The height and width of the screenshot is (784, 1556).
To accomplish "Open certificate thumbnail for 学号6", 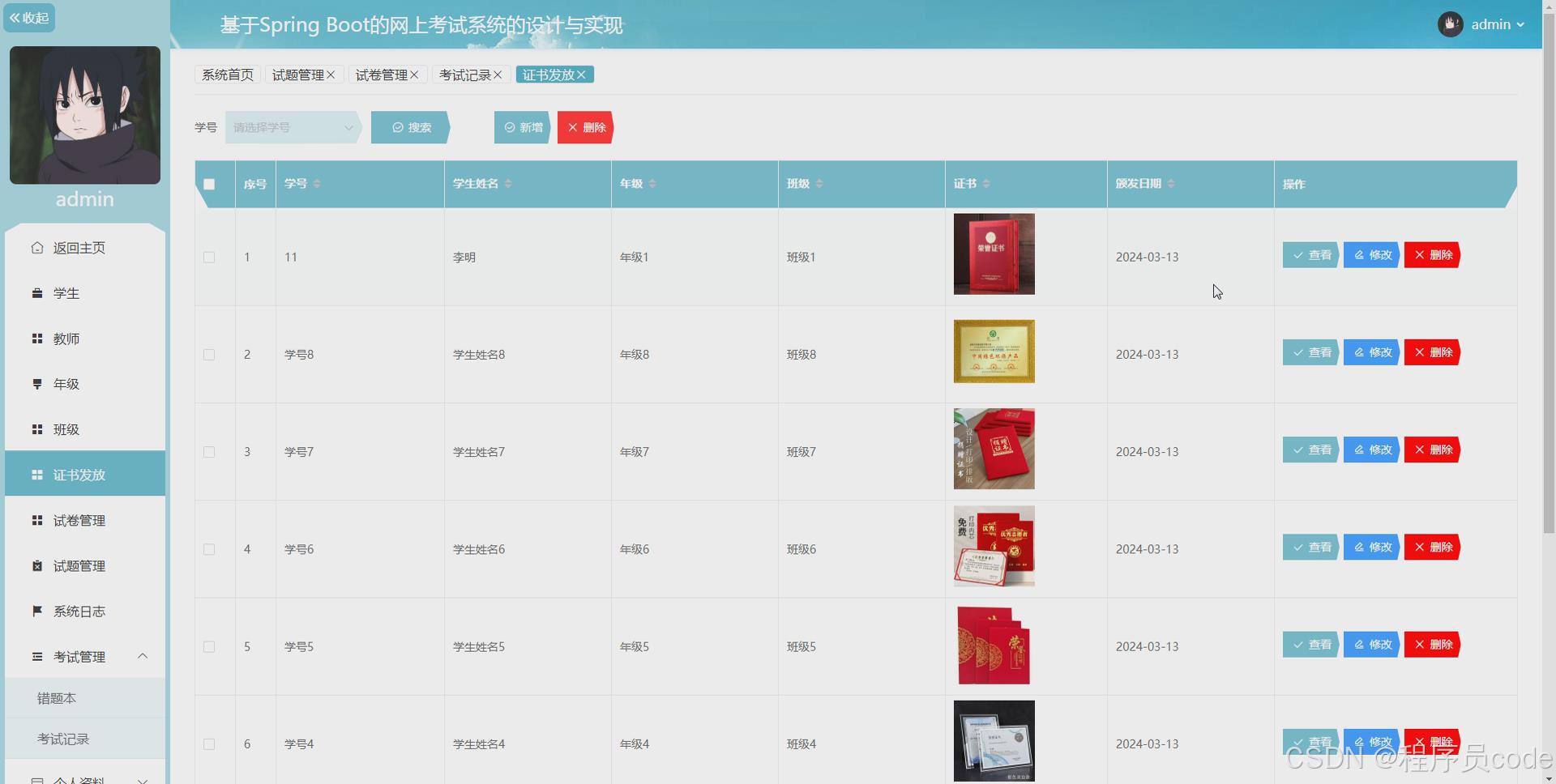I will (x=994, y=547).
